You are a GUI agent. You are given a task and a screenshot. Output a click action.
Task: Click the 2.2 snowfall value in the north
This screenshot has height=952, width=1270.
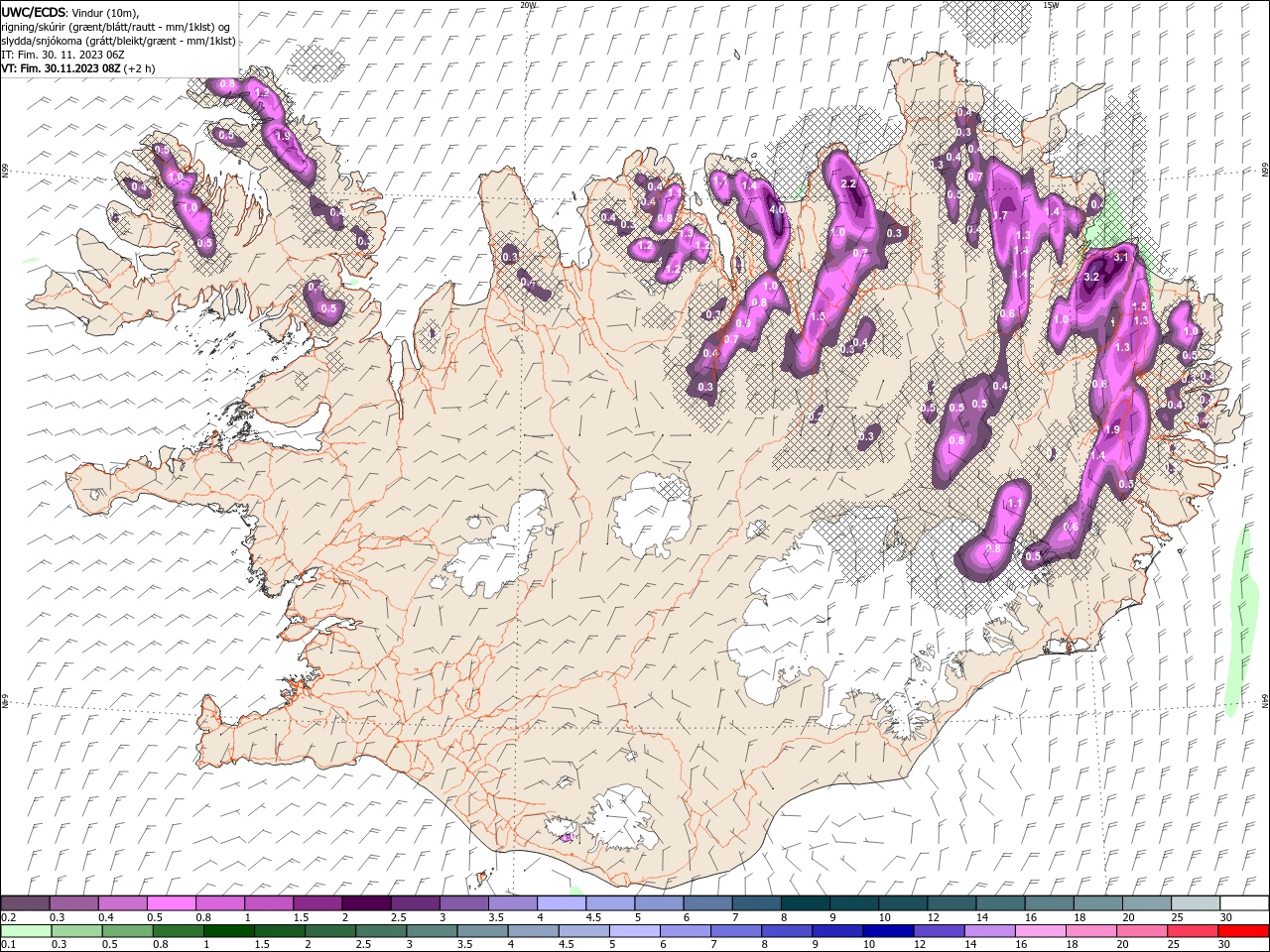tap(848, 184)
